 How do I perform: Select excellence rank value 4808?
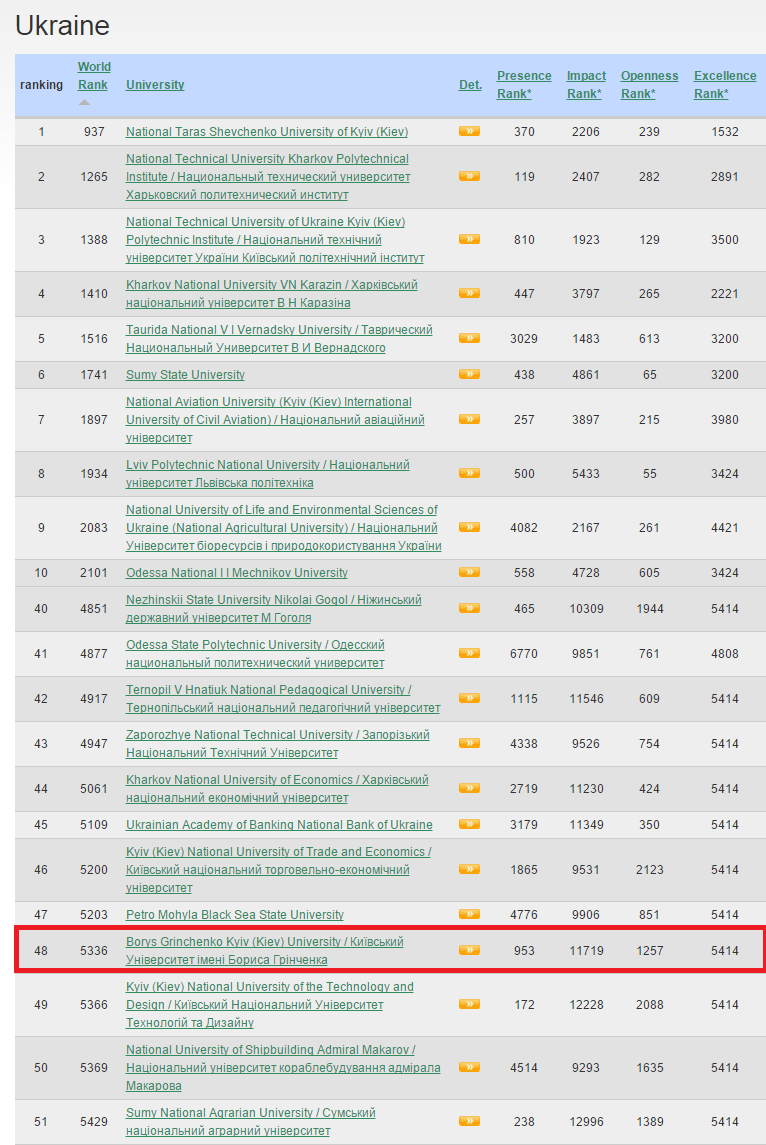pyautogui.click(x=724, y=654)
